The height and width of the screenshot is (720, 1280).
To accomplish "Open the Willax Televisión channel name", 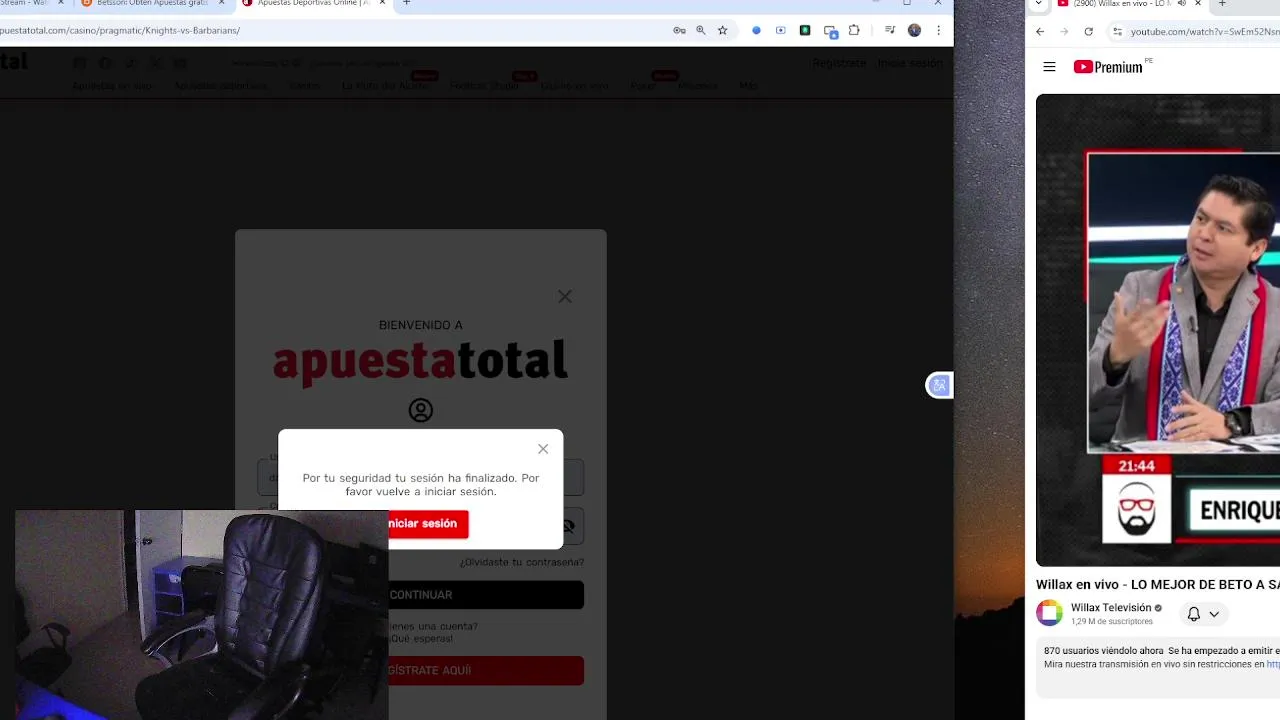I will 1111,608.
